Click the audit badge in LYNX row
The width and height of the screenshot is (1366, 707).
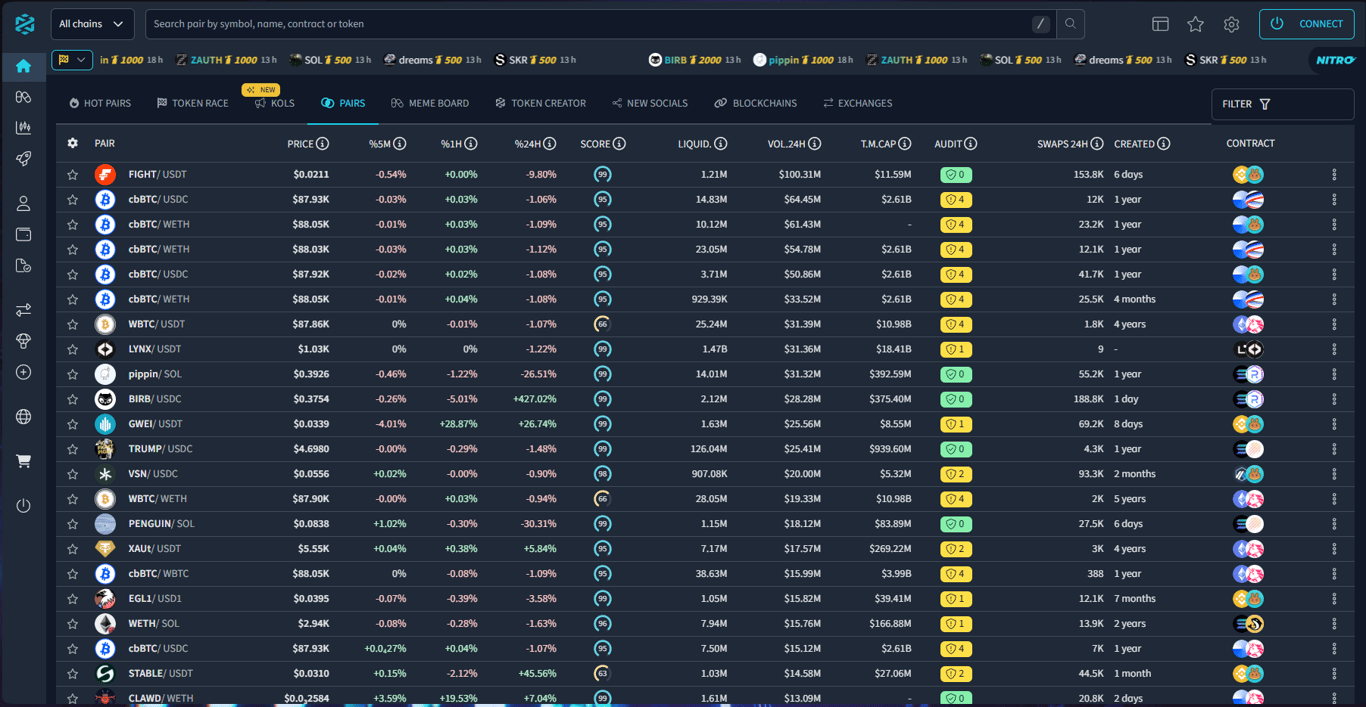coord(956,349)
